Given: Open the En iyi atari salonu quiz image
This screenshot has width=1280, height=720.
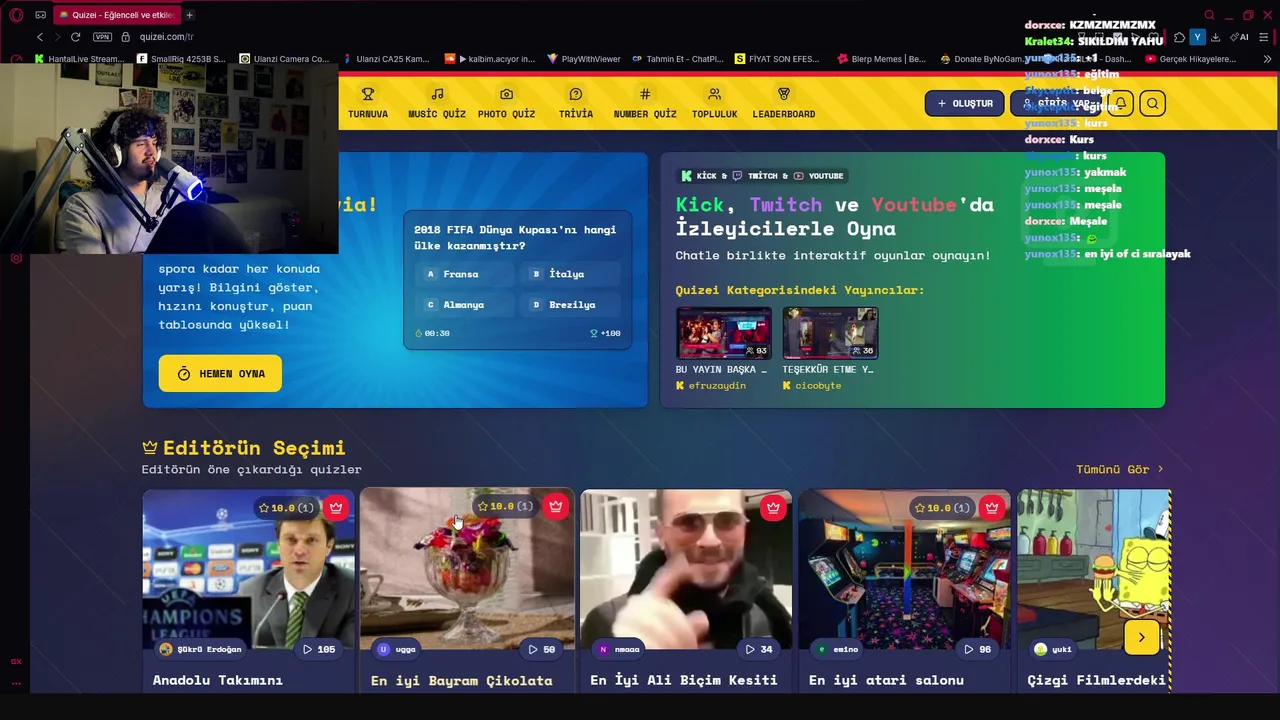Looking at the screenshot, I should click(904, 570).
